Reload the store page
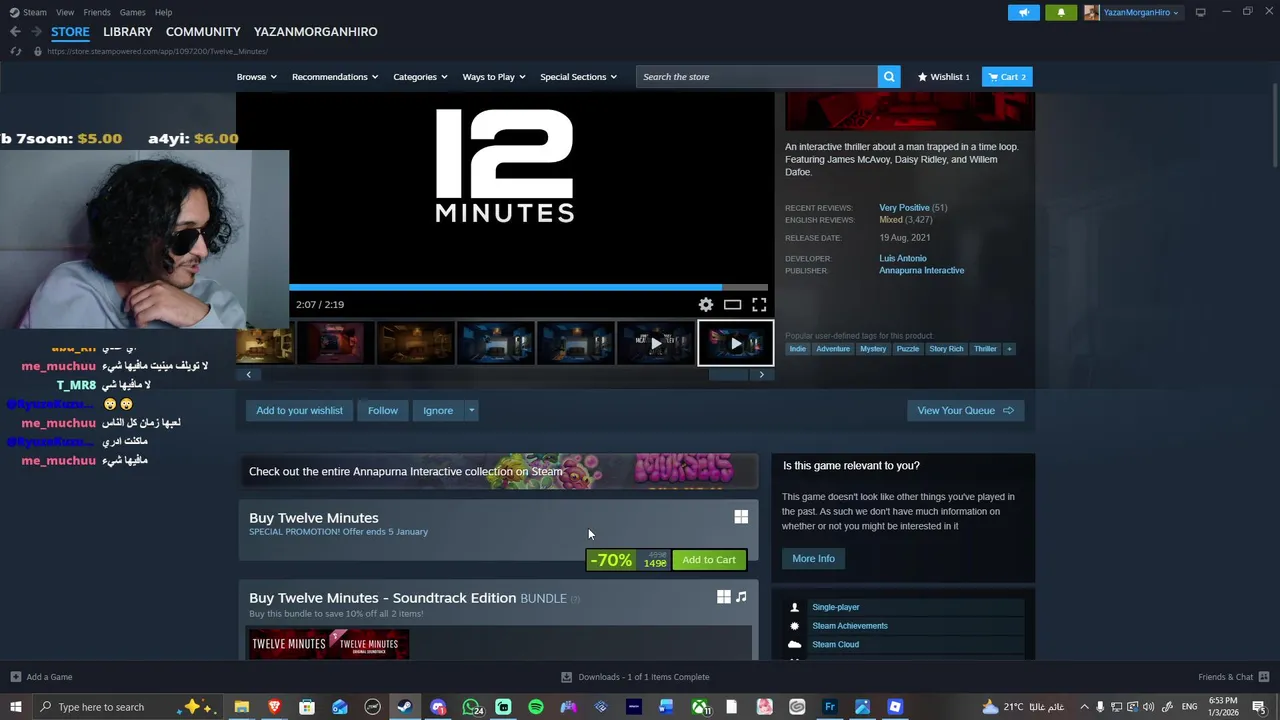 15,51
